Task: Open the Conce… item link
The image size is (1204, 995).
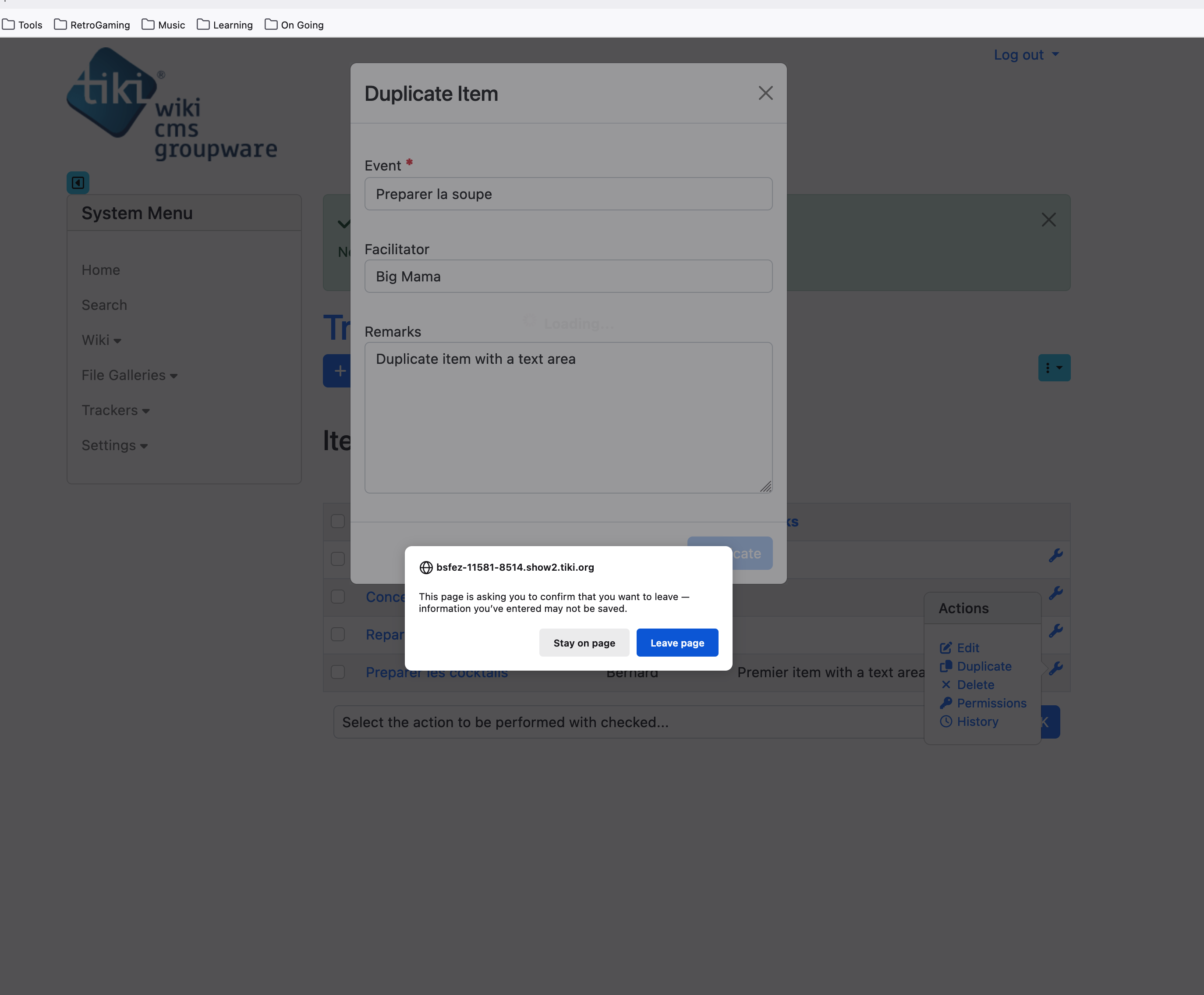Action: 386,597
